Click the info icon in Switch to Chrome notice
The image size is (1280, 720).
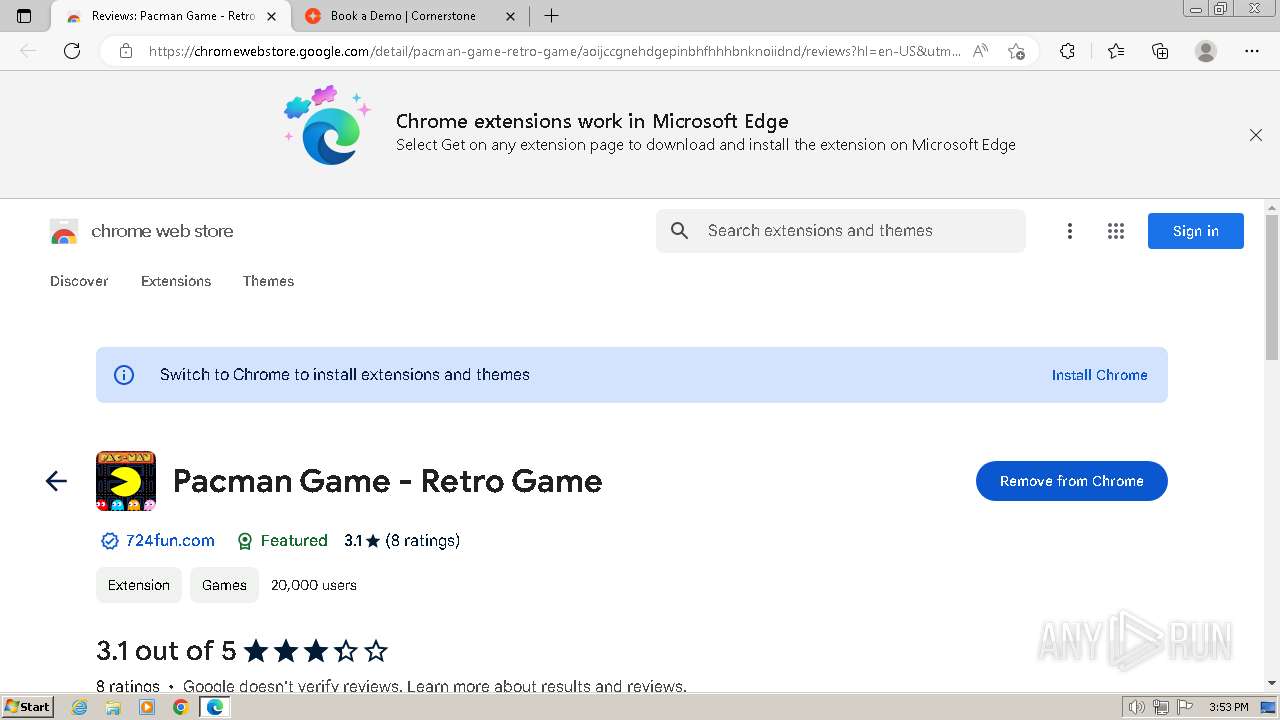tap(124, 375)
